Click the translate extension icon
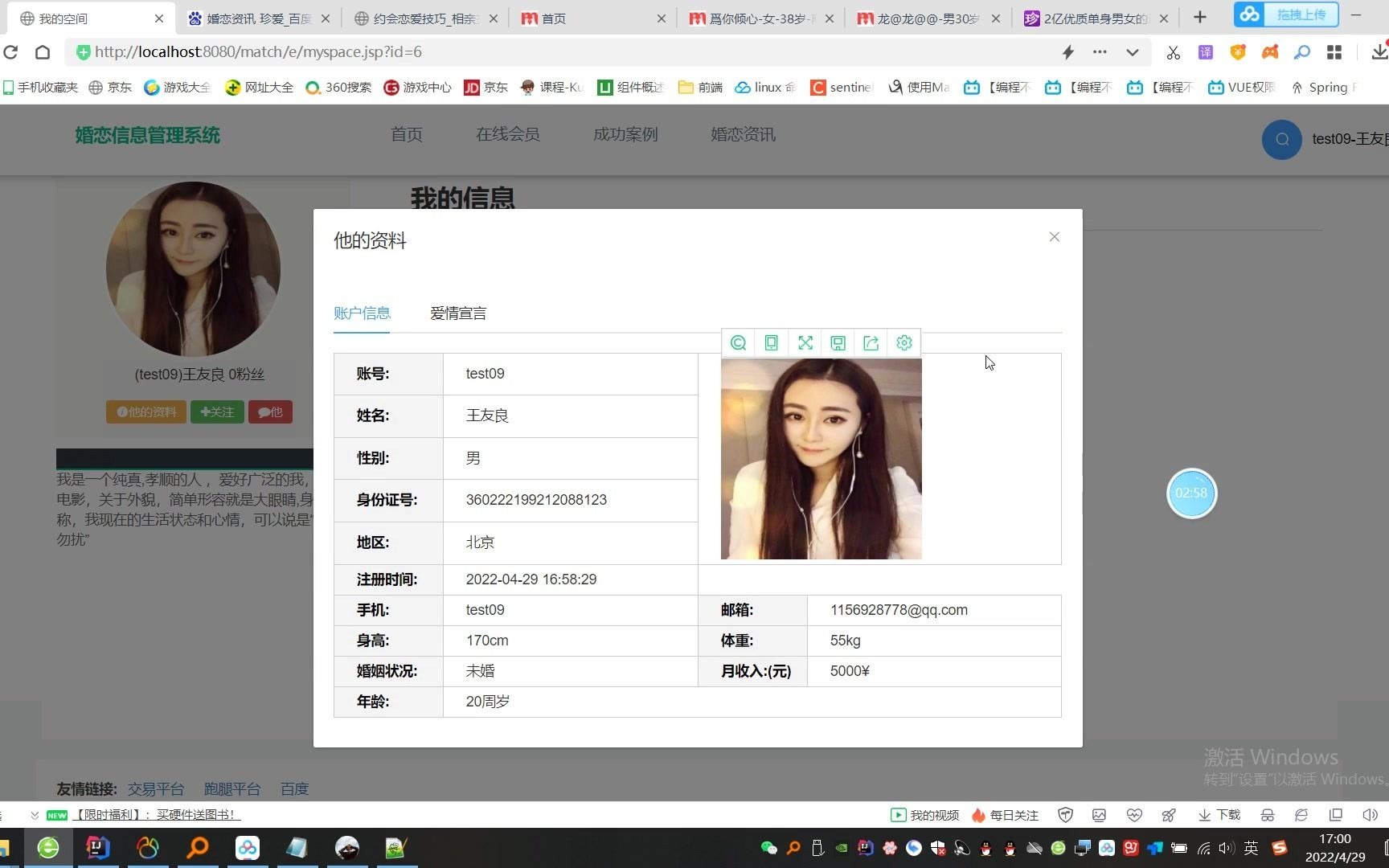Screen dimensions: 1389x868 (1206, 52)
